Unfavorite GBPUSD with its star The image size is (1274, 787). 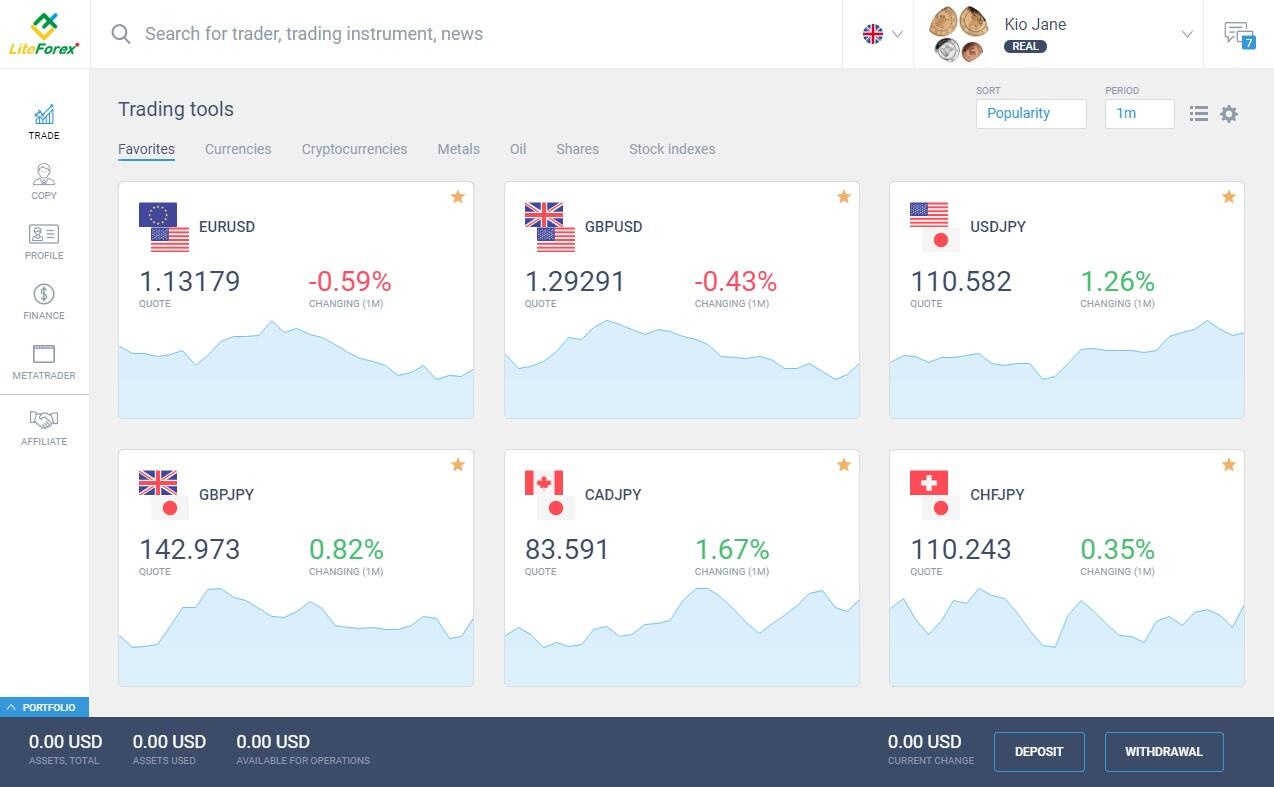844,197
